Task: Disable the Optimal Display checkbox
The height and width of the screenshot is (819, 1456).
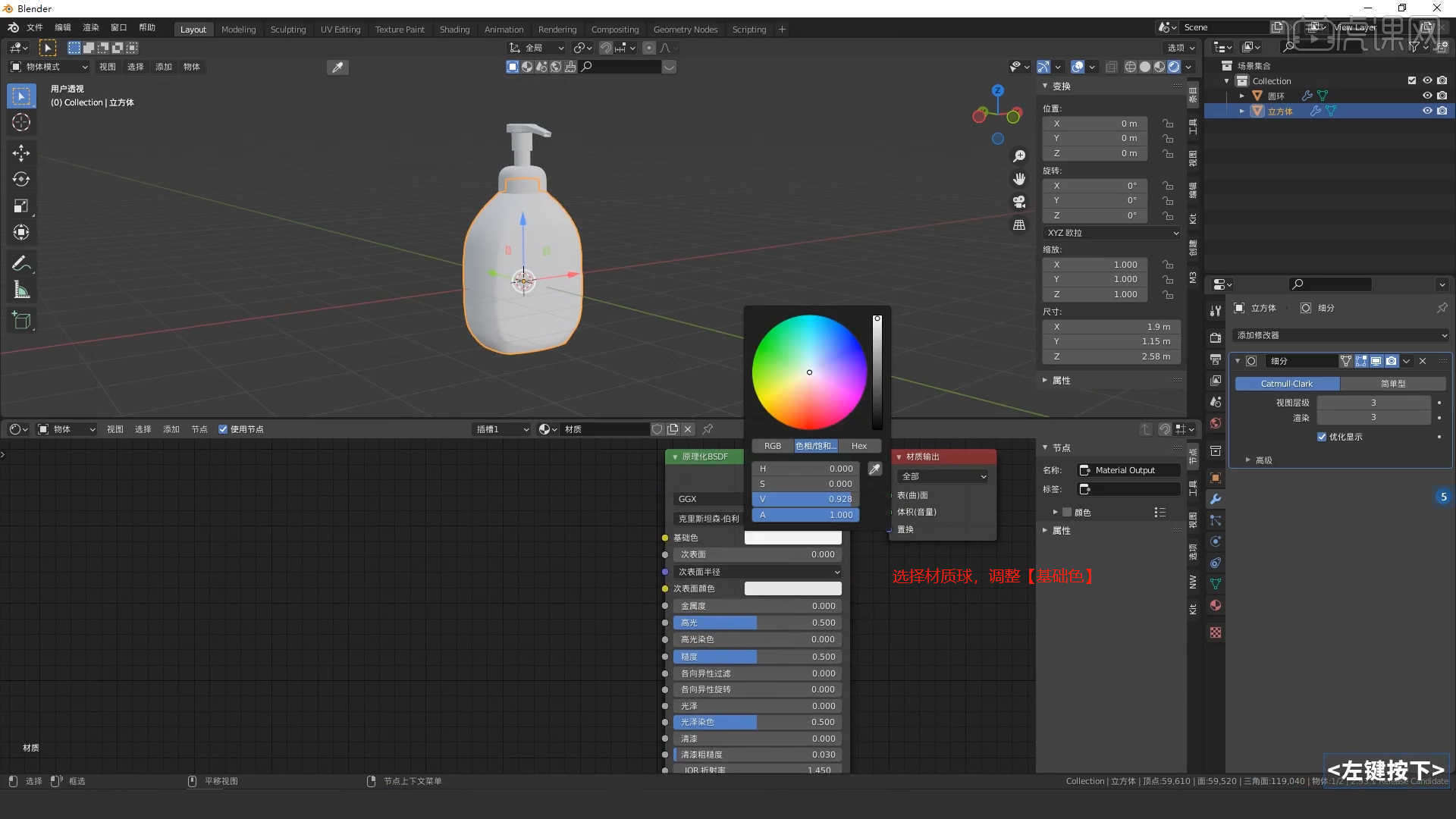Action: [1322, 437]
